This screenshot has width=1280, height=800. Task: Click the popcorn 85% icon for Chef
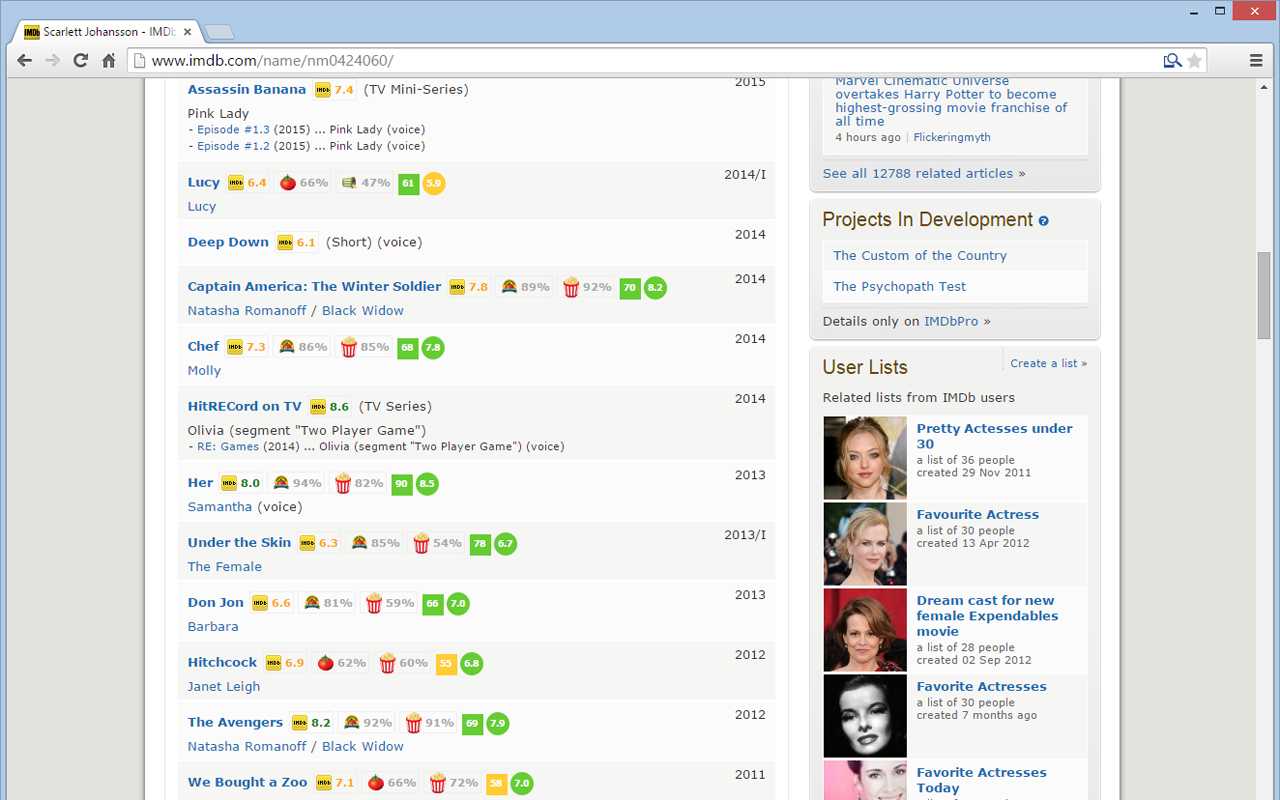(365, 347)
